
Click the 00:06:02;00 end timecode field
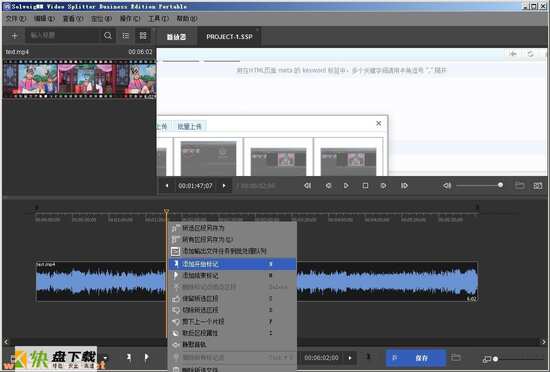click(x=322, y=358)
